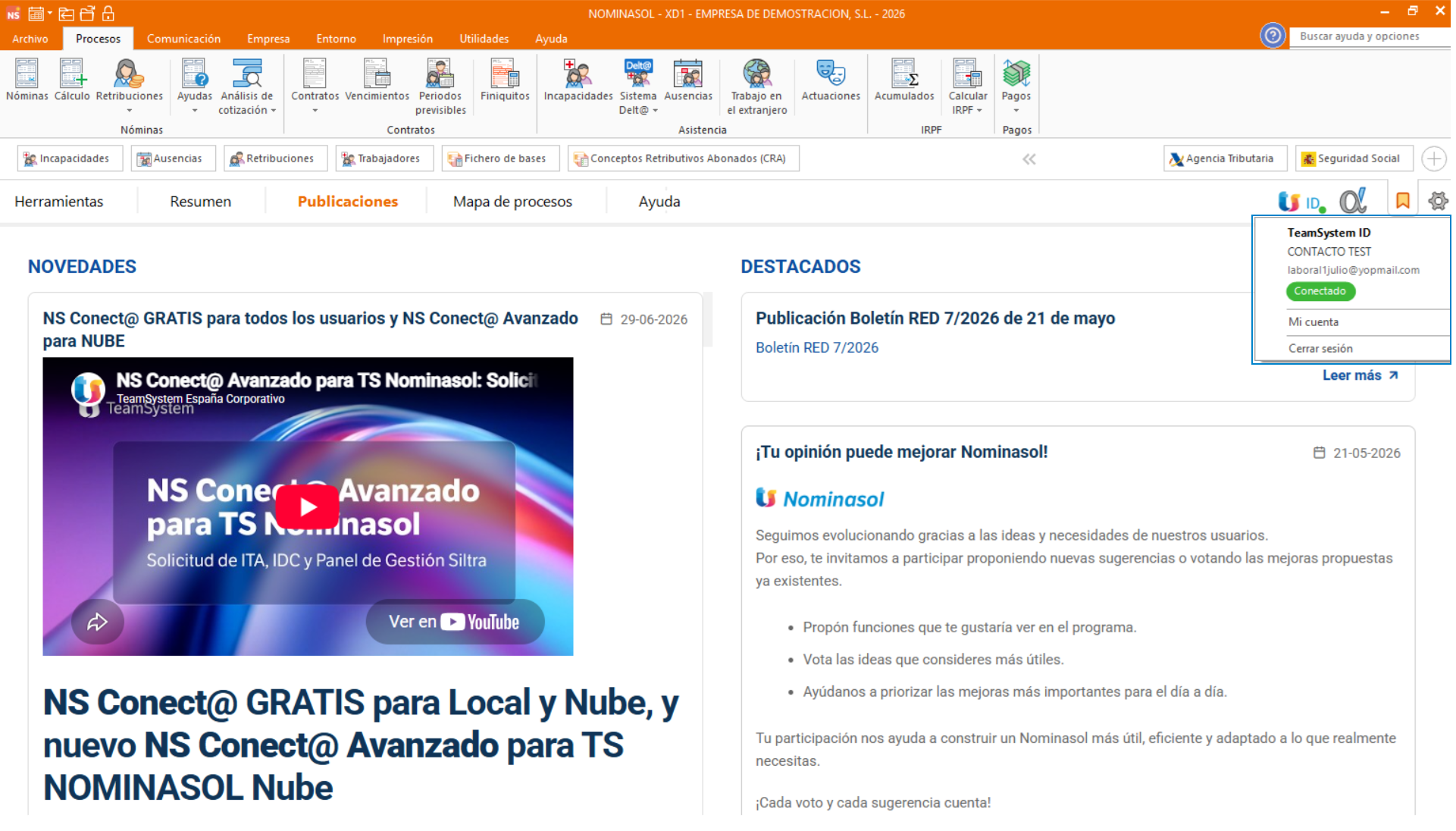Switch to the Entorno ribbon tab
1456x831 pixels.
click(336, 39)
